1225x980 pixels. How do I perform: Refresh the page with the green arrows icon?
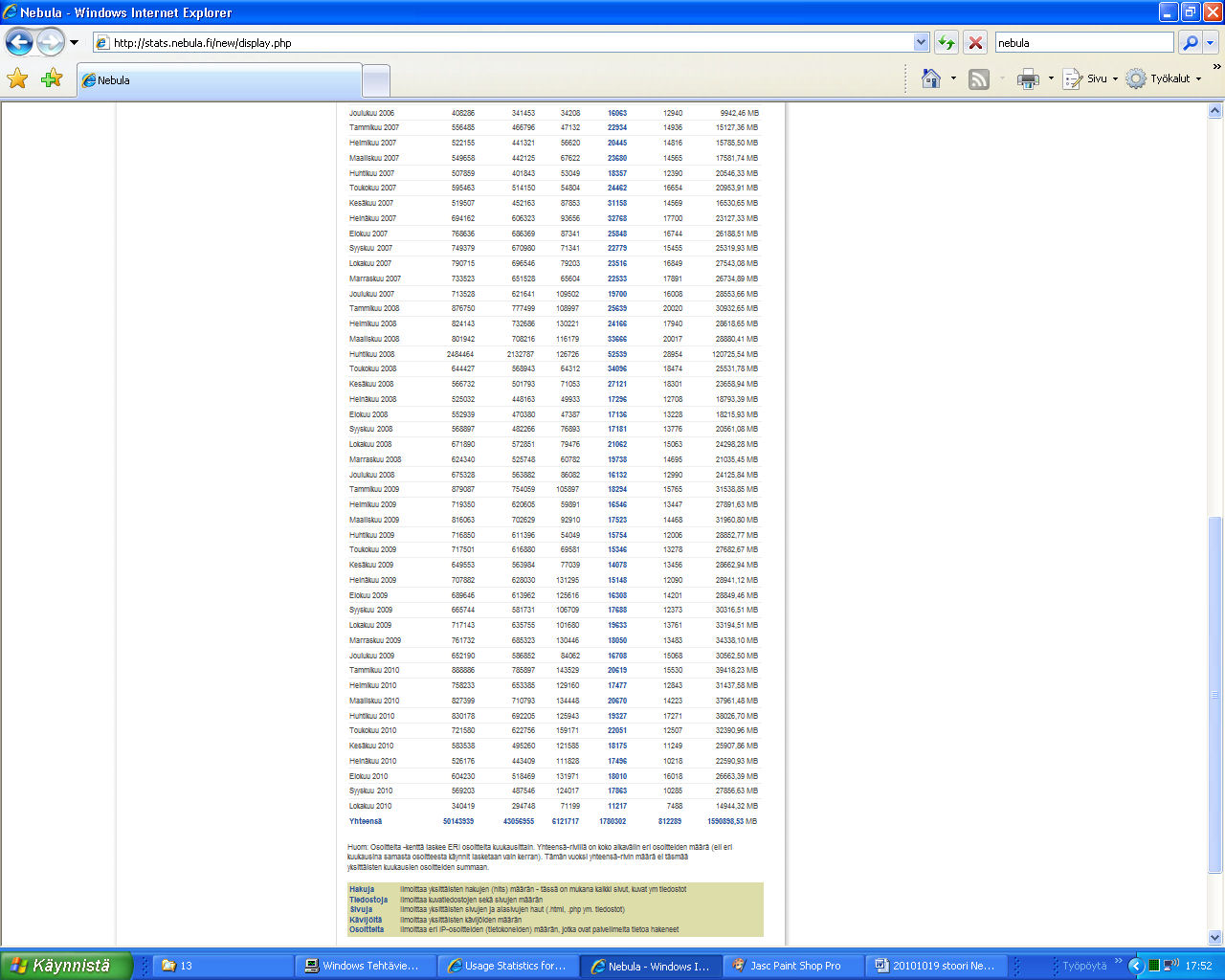click(946, 42)
